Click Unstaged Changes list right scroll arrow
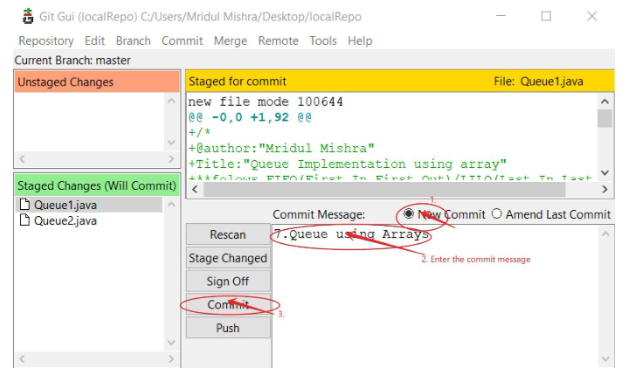This screenshot has height=379, width=627. point(172,159)
